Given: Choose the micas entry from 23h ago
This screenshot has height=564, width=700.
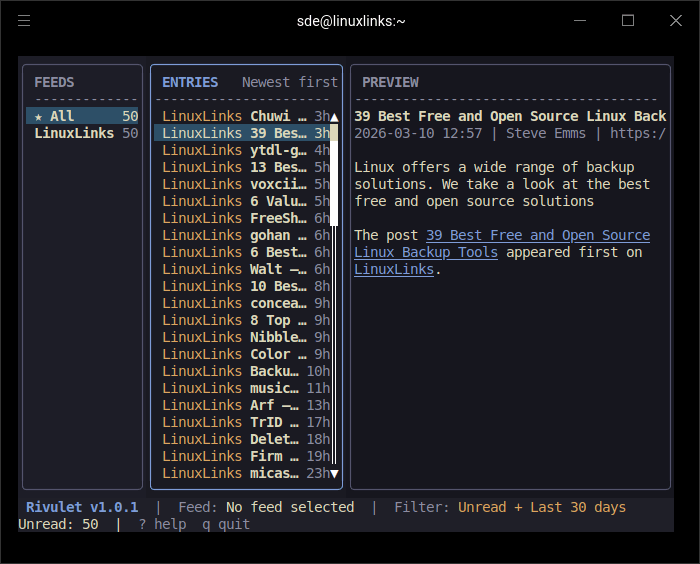Looking at the screenshot, I should [x=245, y=473].
